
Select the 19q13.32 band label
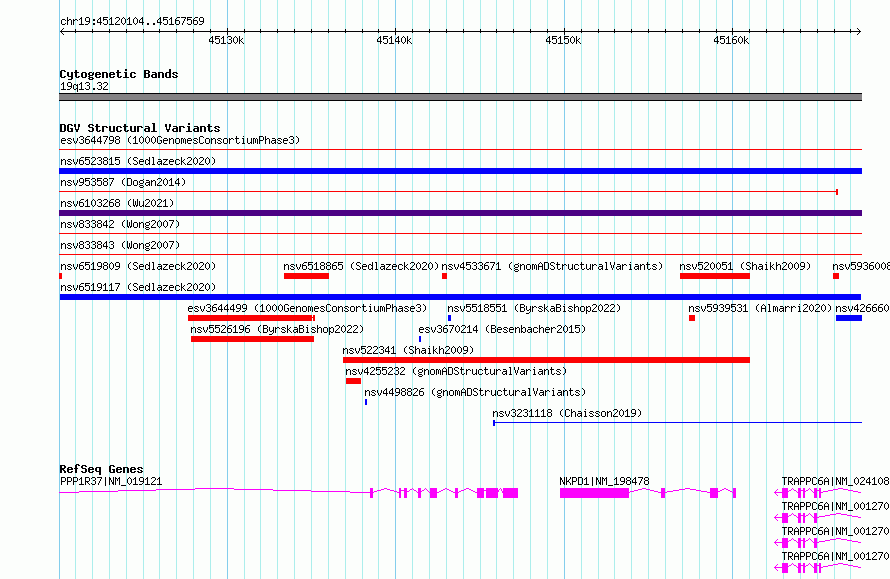pyautogui.click(x=84, y=86)
